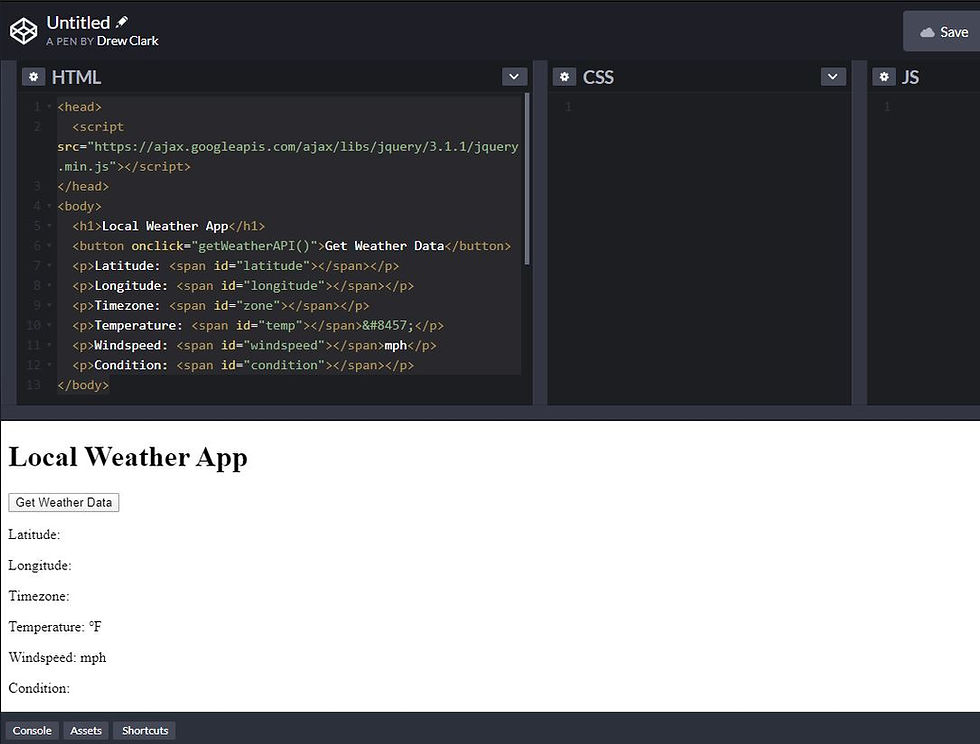Fold the Latitude paragraph line 7 arrow
The height and width of the screenshot is (744, 980).
click(x=49, y=266)
